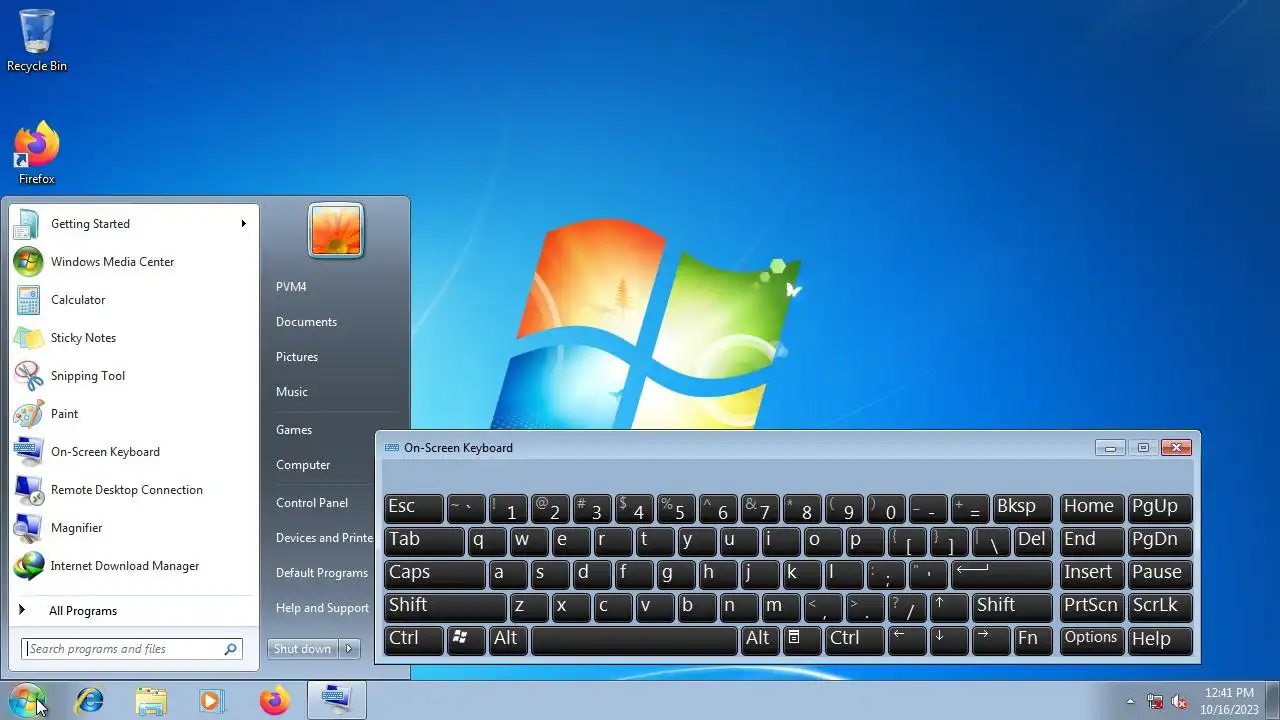Click the up arrow key on keyboard
1280x720 pixels.
(949, 607)
